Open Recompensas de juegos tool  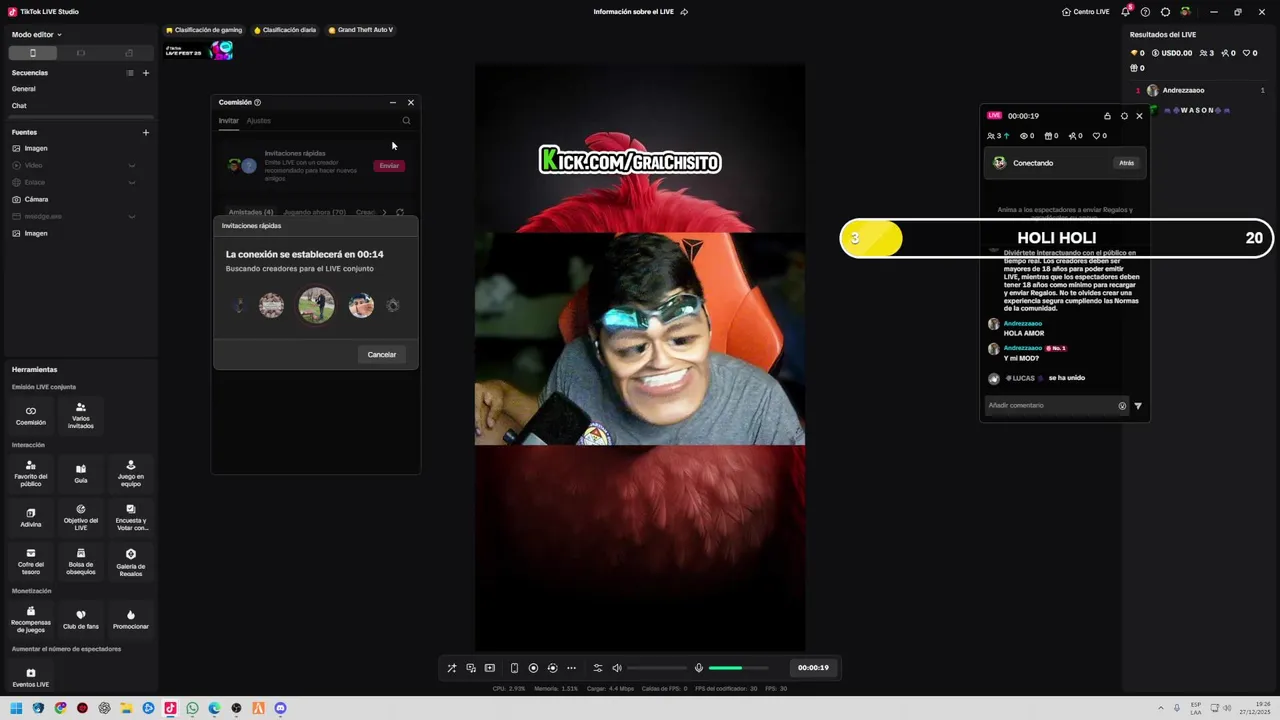pyautogui.click(x=31, y=619)
